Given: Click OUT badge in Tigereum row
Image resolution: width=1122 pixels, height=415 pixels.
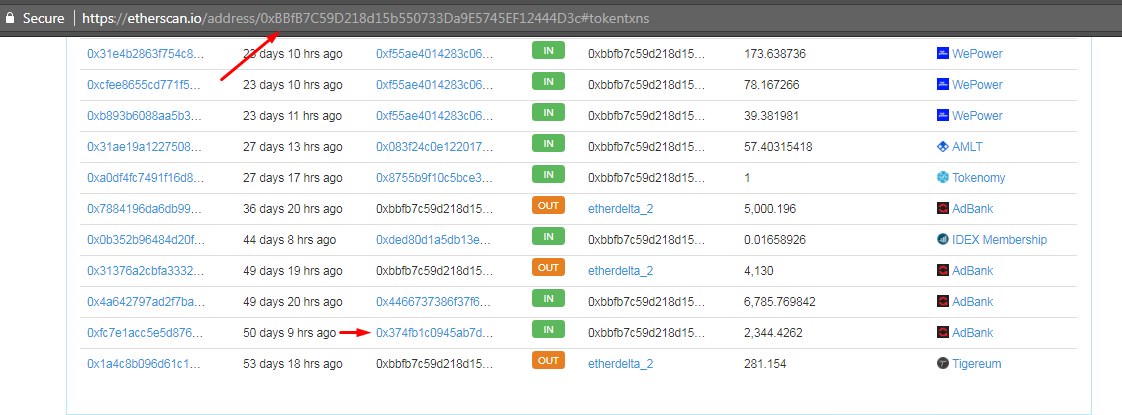Looking at the screenshot, I should [548, 361].
